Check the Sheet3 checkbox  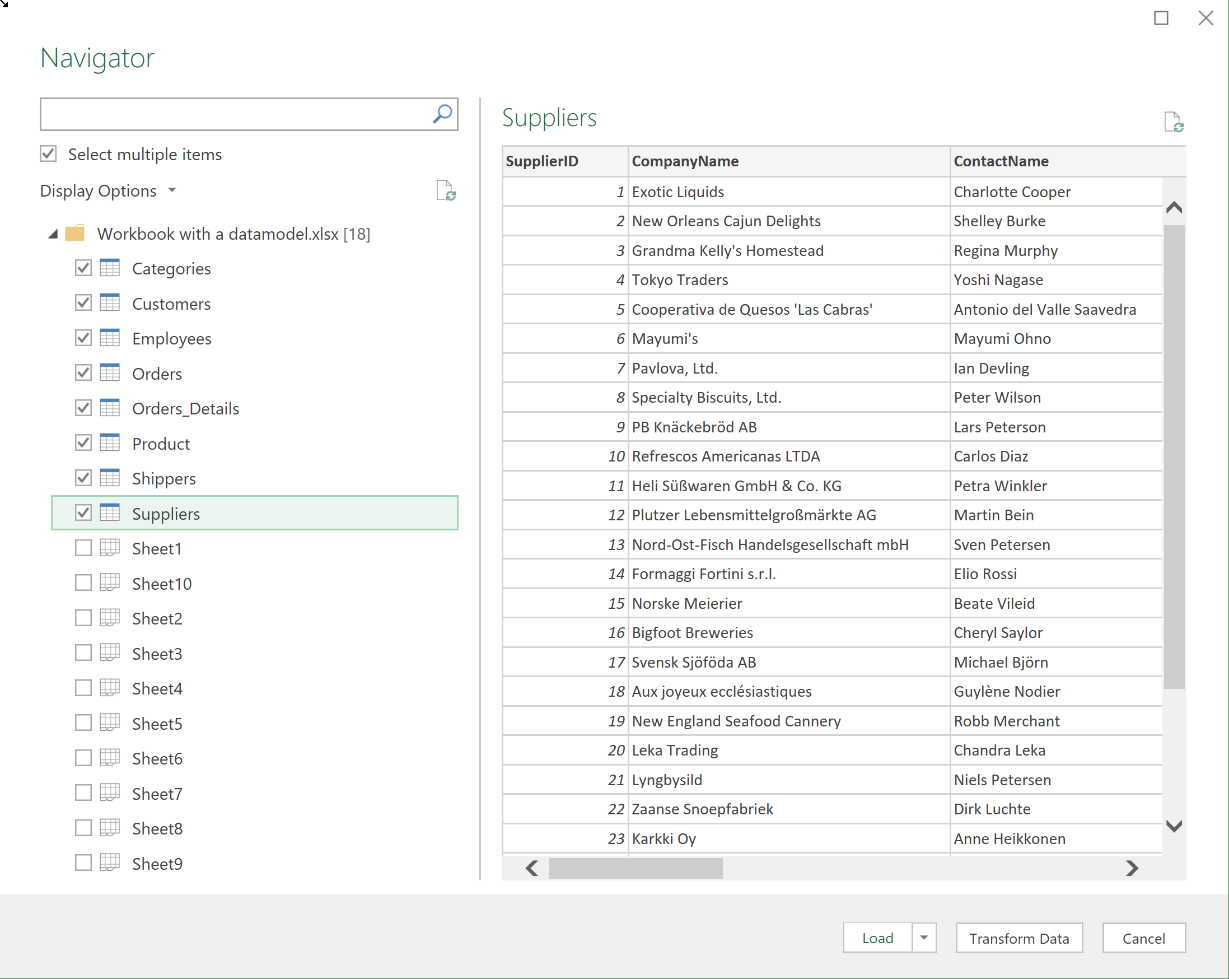tap(83, 653)
